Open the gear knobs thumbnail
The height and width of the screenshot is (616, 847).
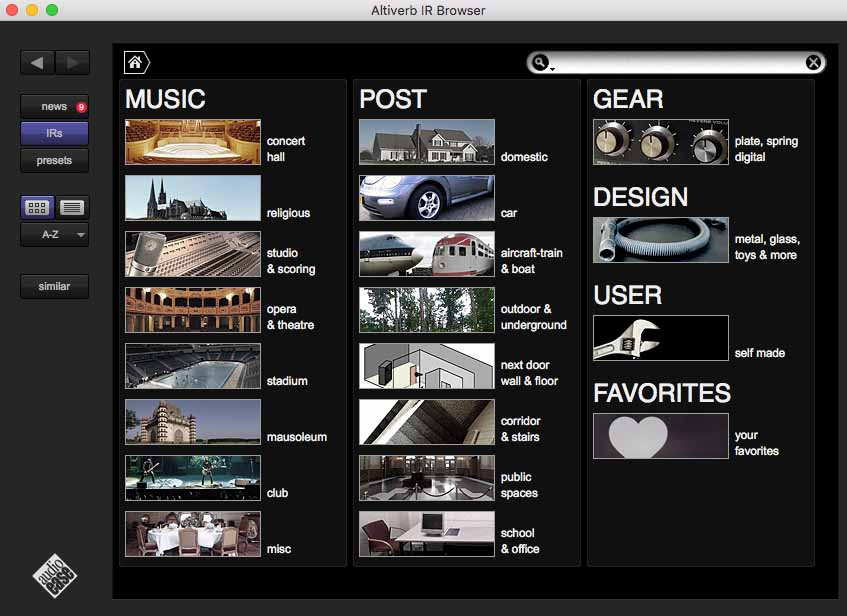[661, 142]
